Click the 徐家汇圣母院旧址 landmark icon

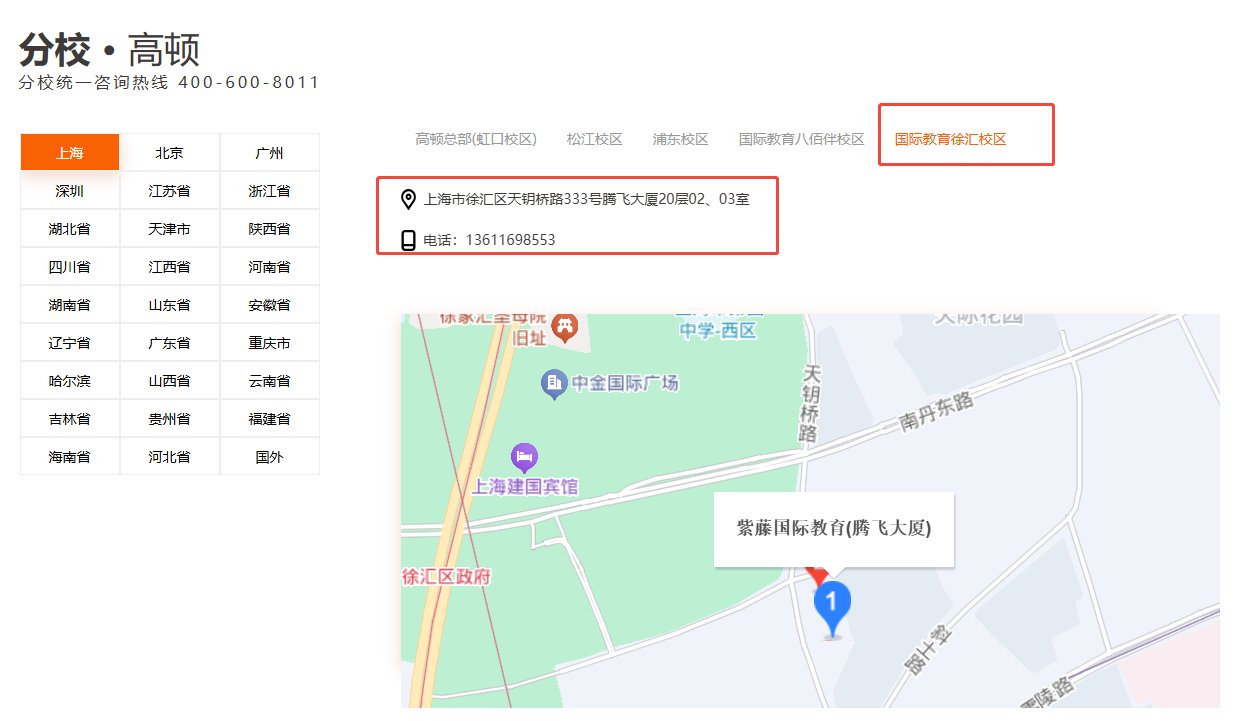(565, 327)
